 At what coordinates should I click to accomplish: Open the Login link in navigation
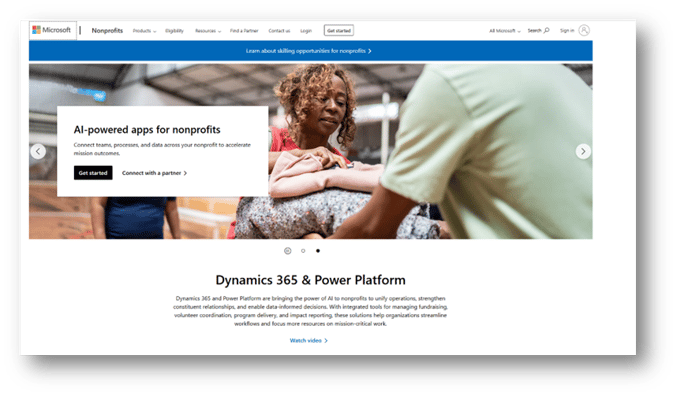[x=306, y=31]
